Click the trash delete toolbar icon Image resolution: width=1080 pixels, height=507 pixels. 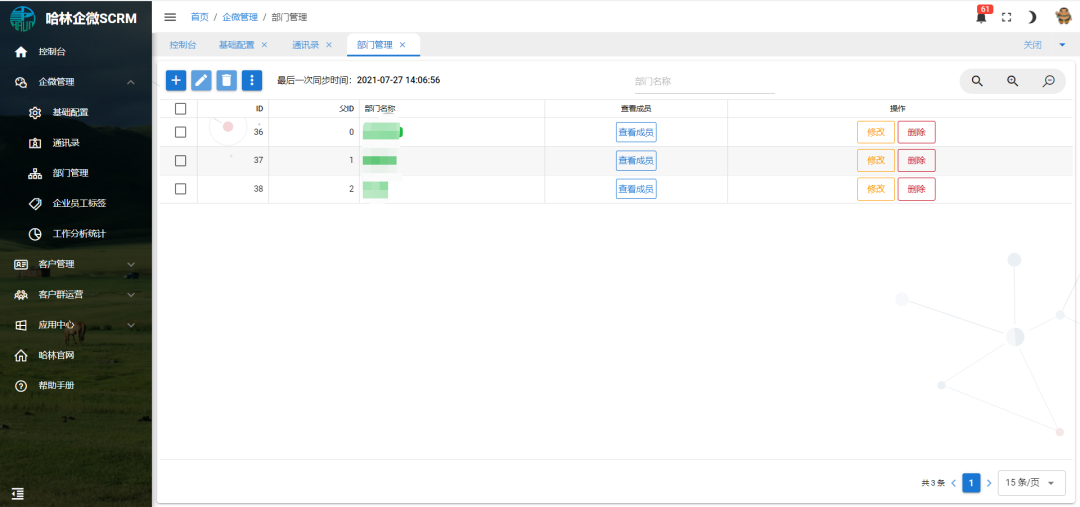tap(227, 80)
